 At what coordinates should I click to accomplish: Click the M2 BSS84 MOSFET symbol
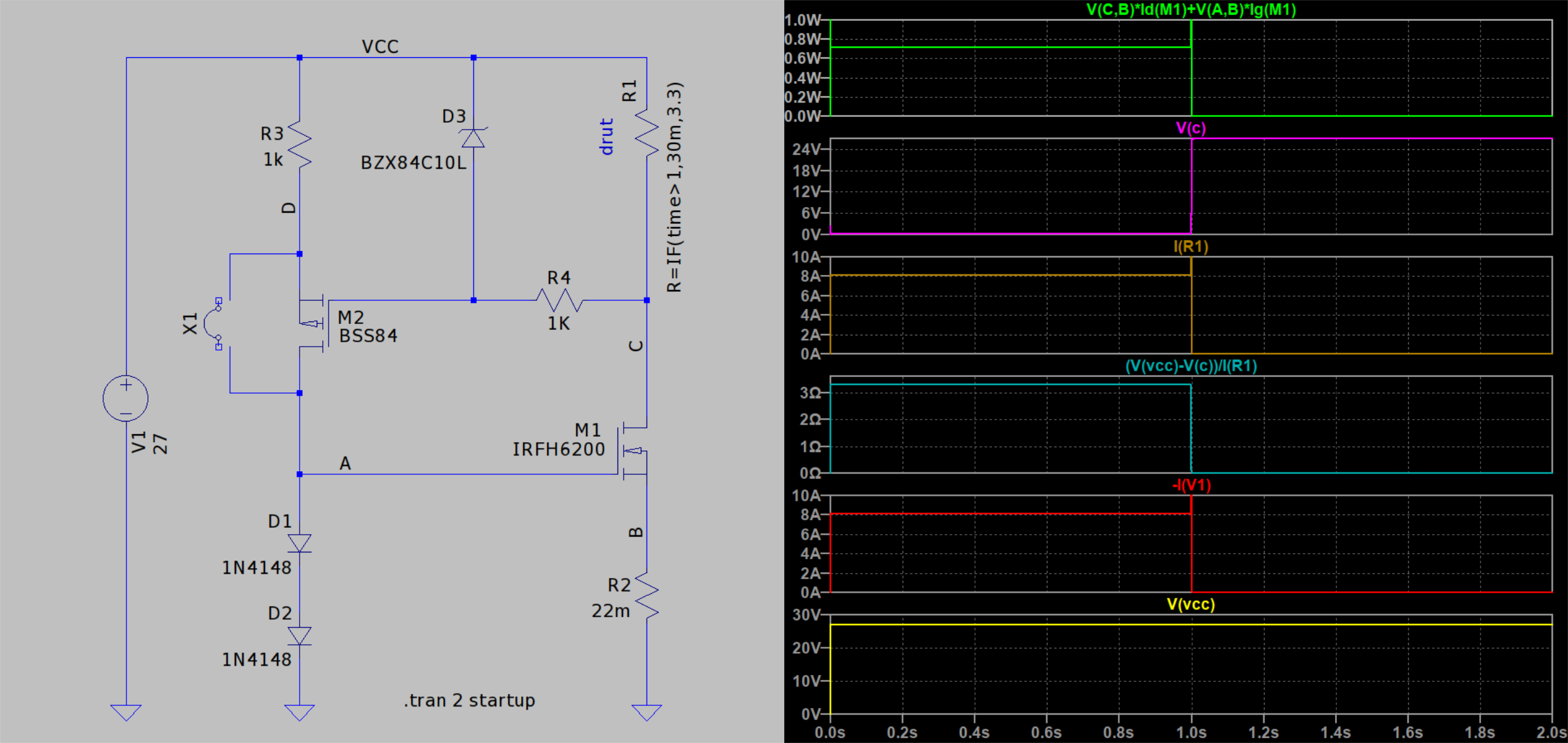click(313, 324)
